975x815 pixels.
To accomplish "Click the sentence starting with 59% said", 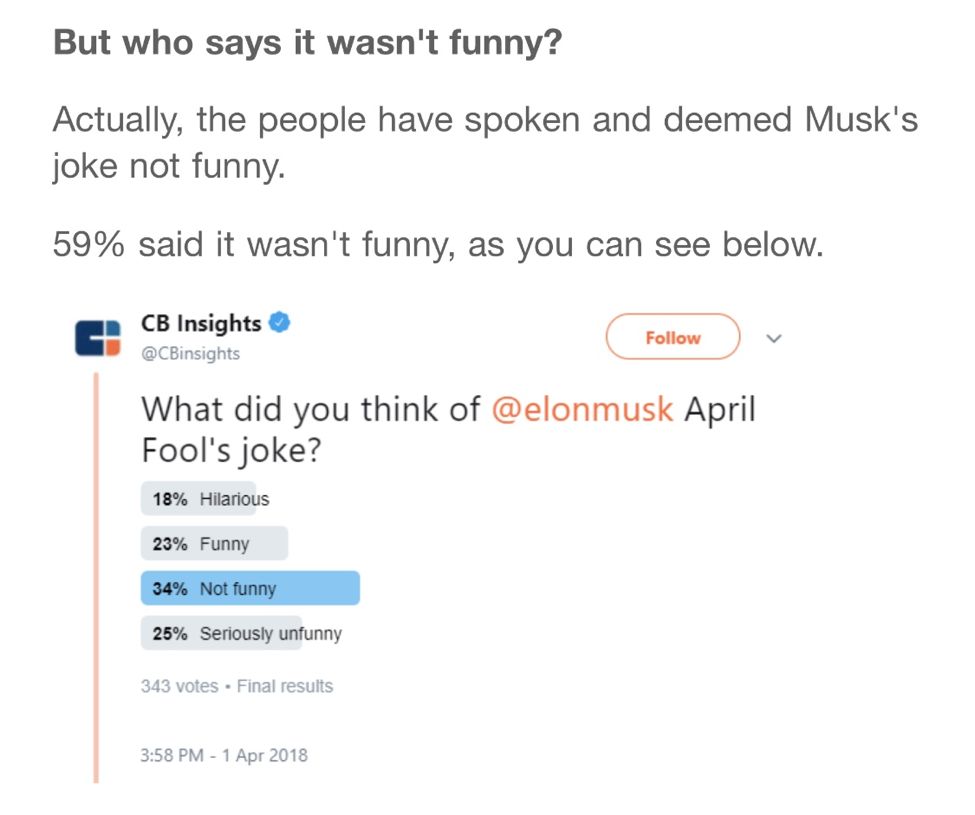I will [x=438, y=244].
